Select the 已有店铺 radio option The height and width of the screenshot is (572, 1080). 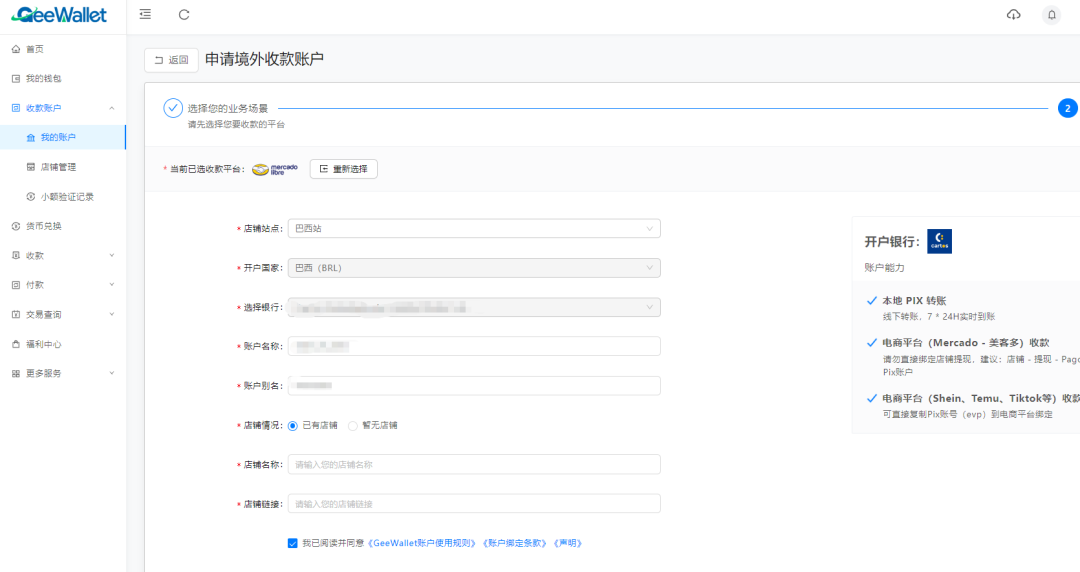point(293,426)
